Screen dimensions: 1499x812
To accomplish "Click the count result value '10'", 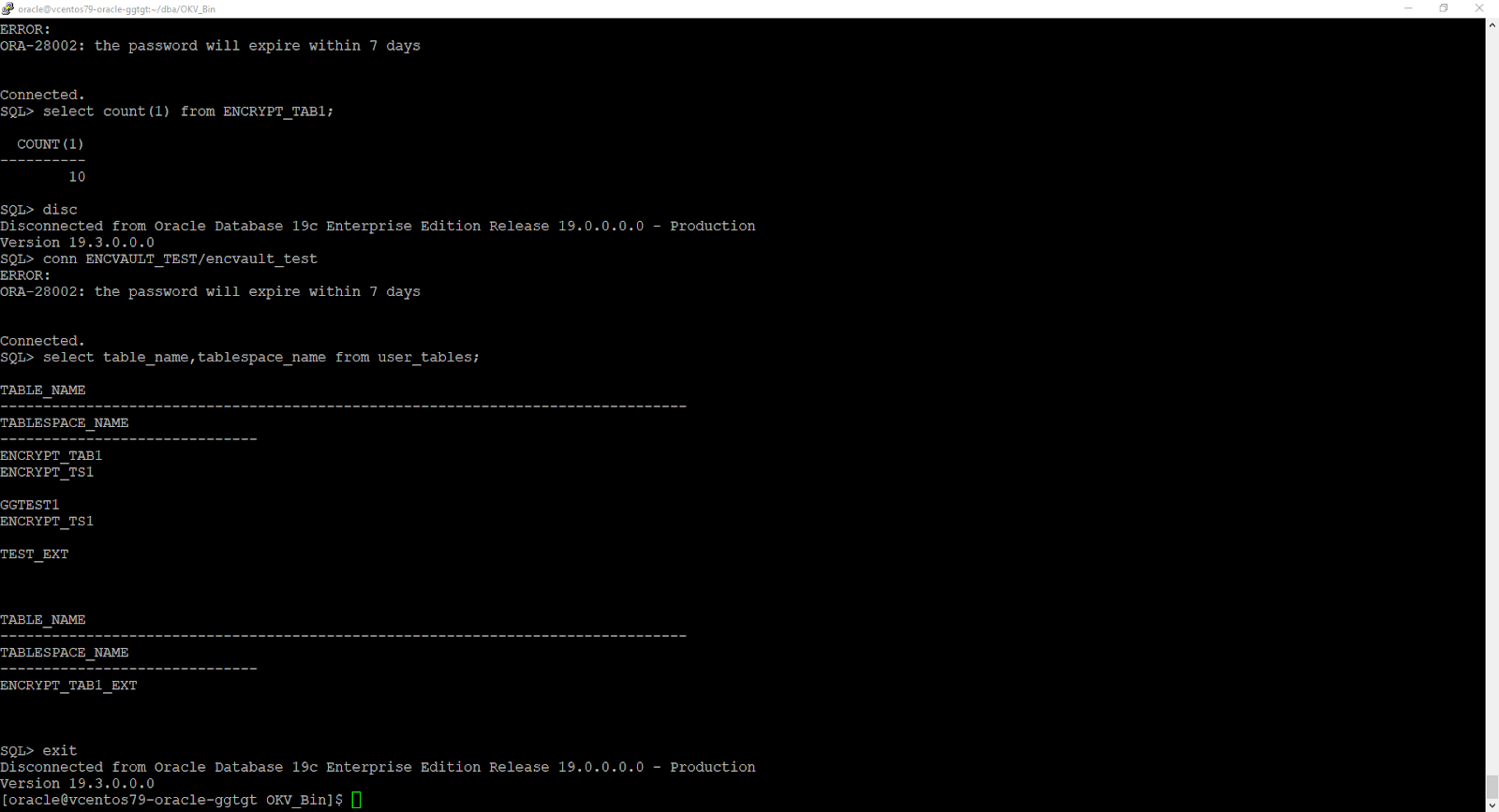I will point(77,177).
